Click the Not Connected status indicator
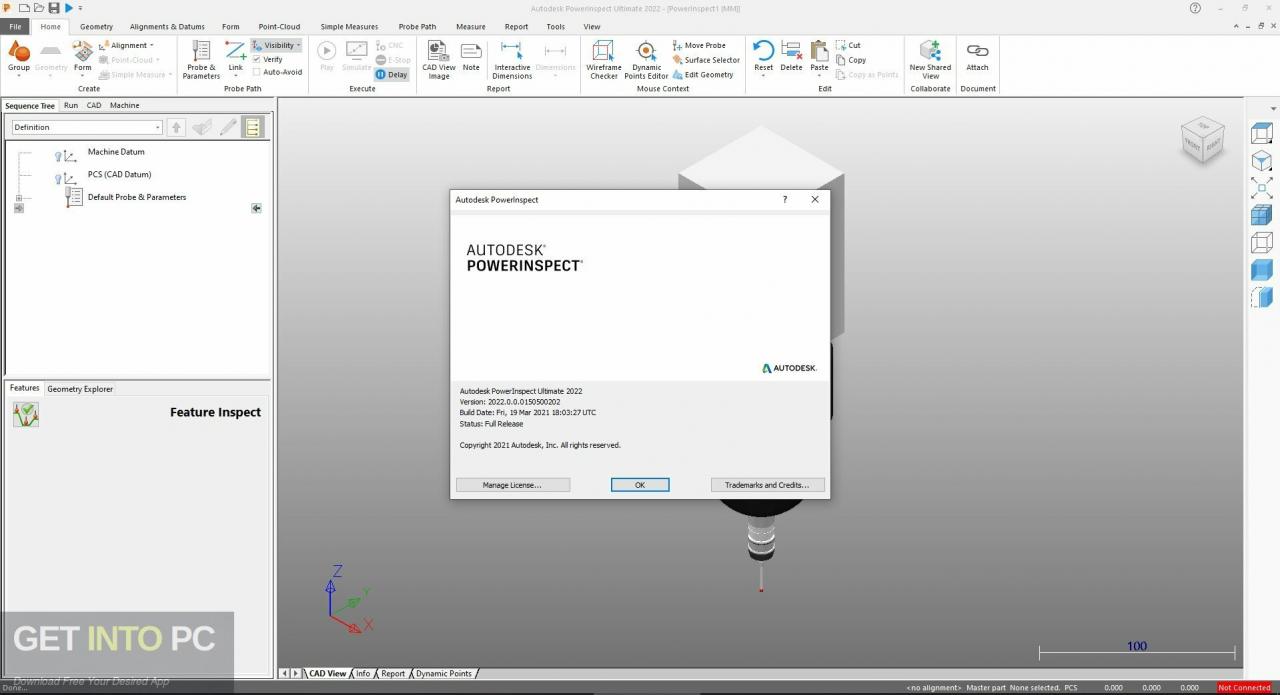The image size is (1280, 695). (x=1244, y=688)
